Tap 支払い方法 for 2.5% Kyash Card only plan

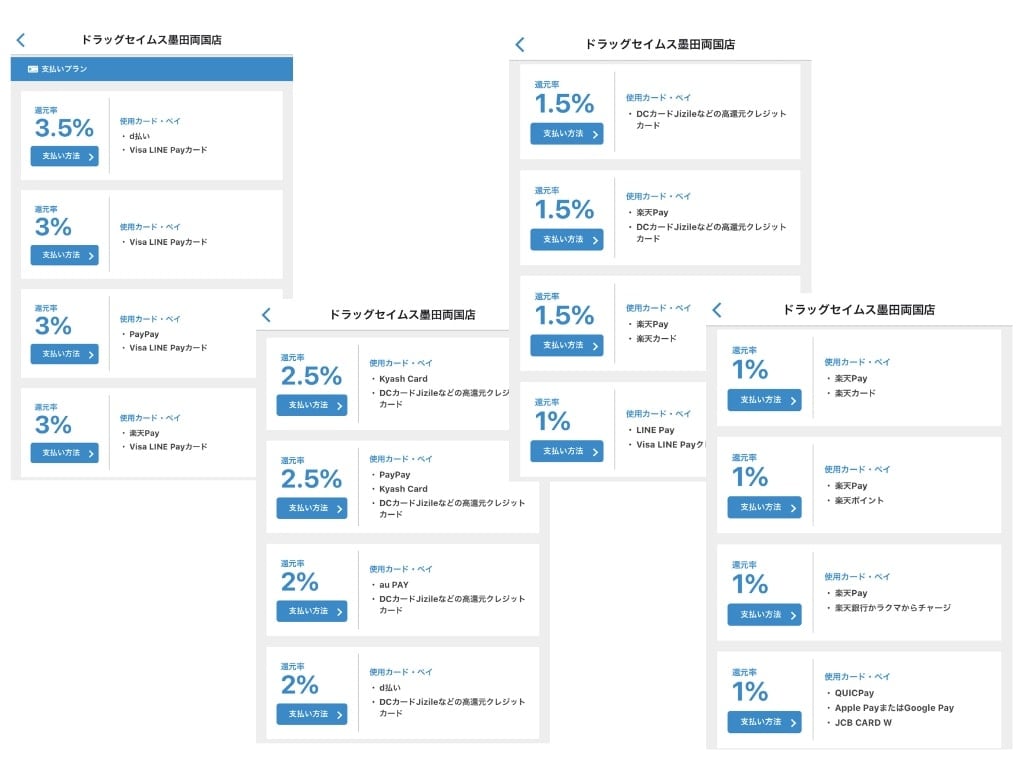pyautogui.click(x=311, y=405)
